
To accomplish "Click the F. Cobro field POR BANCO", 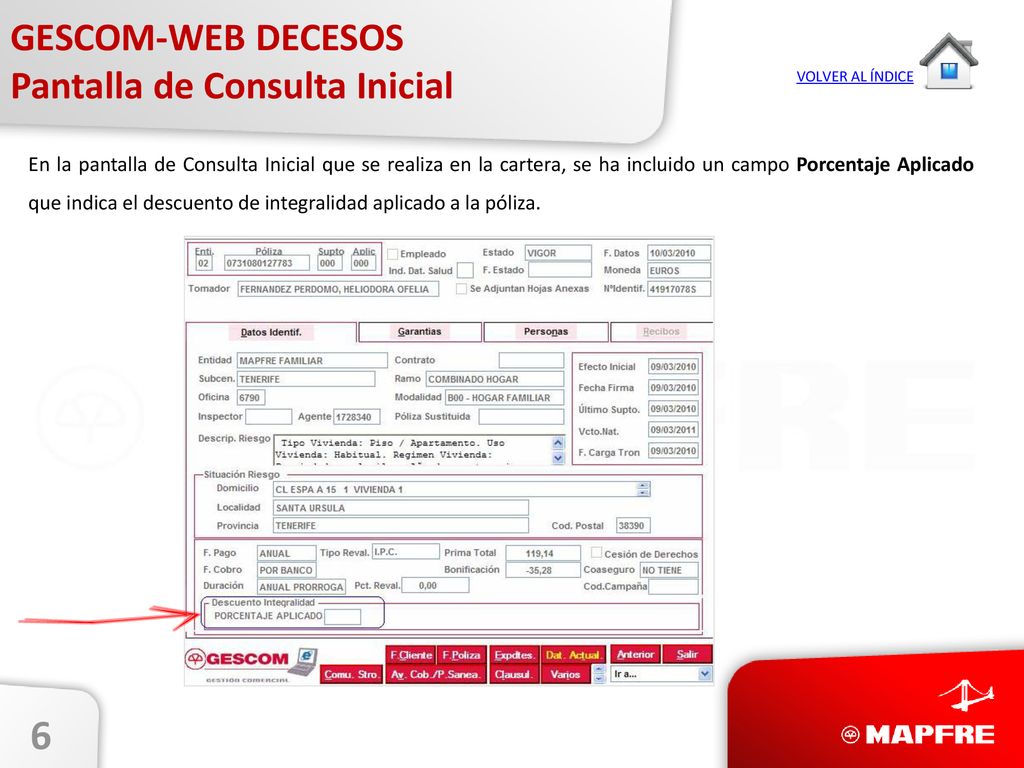I will 286,570.
